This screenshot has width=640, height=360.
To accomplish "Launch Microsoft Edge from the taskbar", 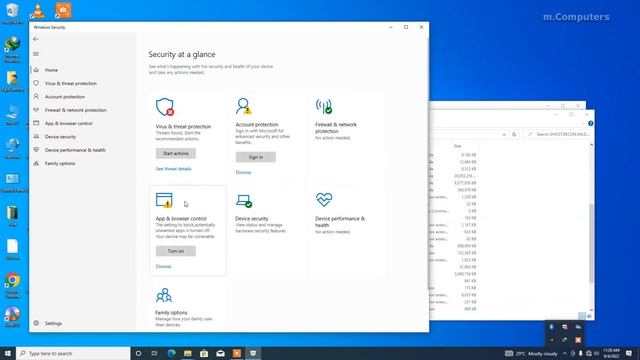I will [x=171, y=353].
